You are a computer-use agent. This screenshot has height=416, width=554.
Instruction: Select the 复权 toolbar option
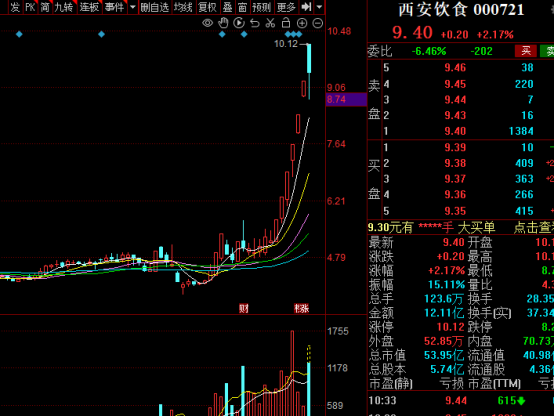[207, 7]
